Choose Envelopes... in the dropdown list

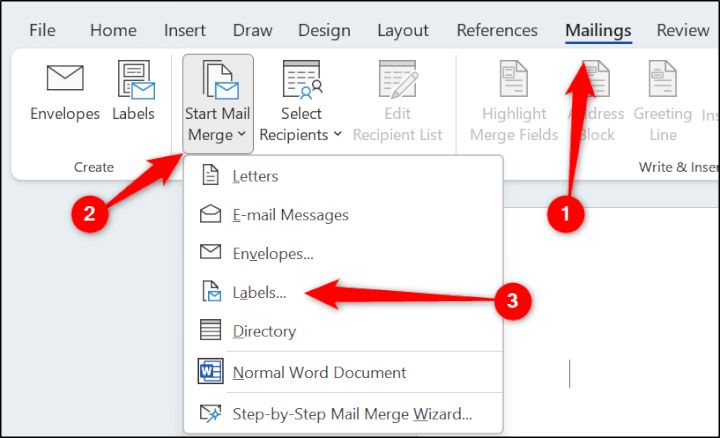point(273,254)
